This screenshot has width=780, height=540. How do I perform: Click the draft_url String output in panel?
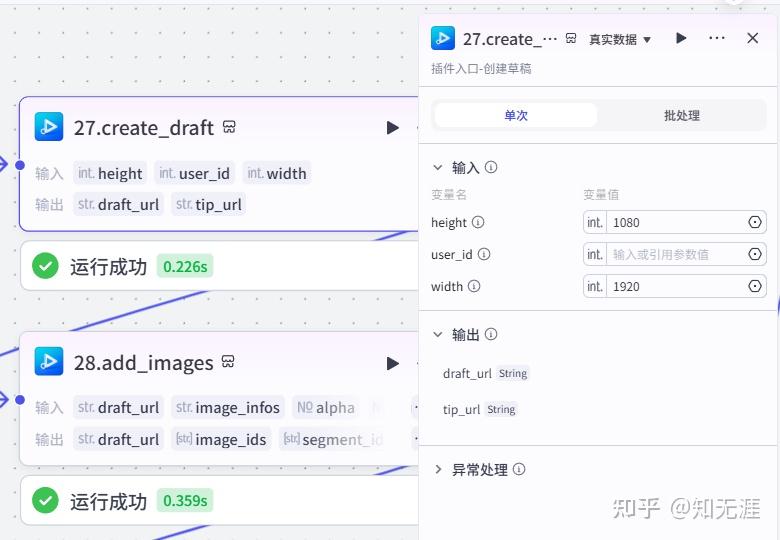[x=486, y=373]
